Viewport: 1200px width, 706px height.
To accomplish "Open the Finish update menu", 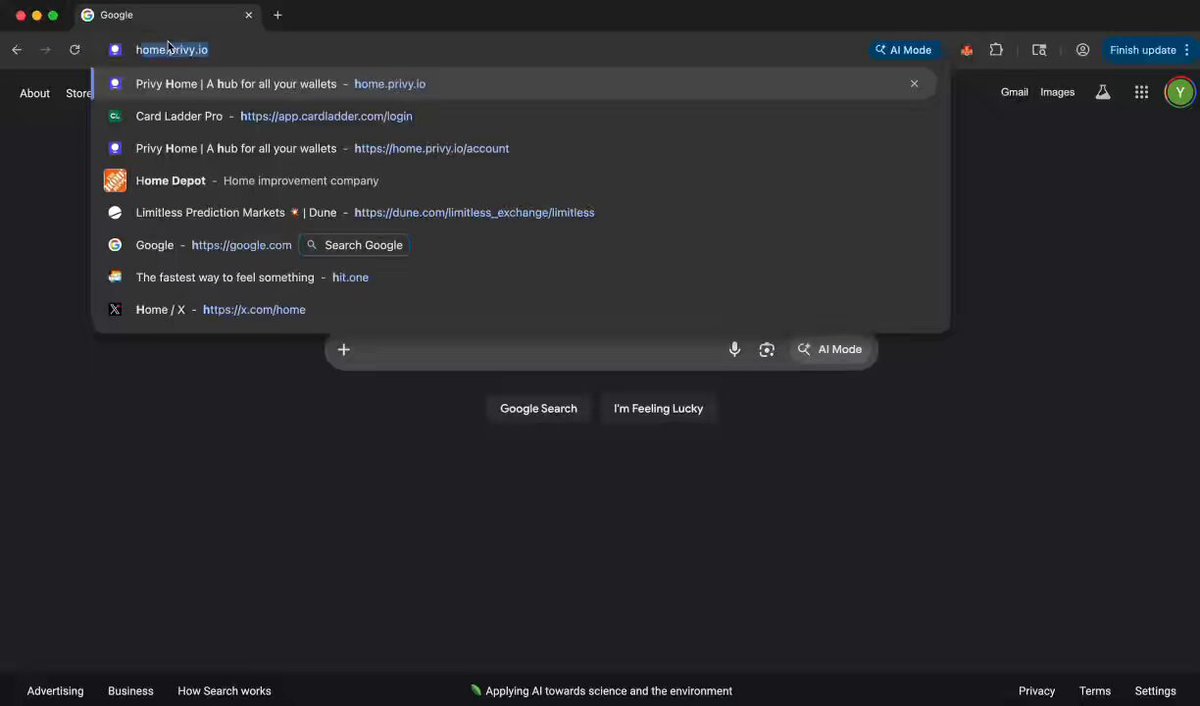I will [x=1150, y=50].
